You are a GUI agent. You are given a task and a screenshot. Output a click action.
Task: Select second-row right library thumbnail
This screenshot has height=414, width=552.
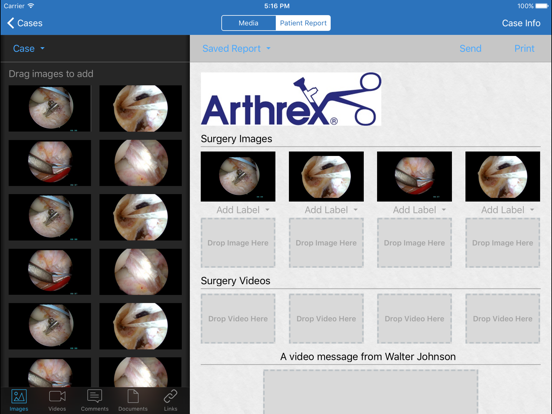(140, 163)
